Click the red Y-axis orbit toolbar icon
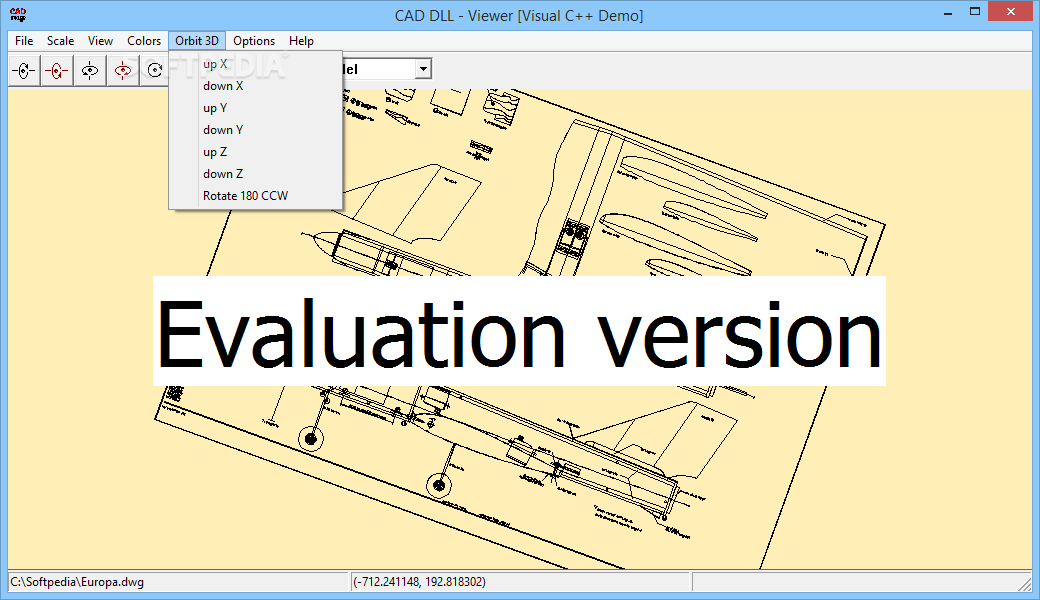Screen dimensions: 1040x600 (123, 70)
